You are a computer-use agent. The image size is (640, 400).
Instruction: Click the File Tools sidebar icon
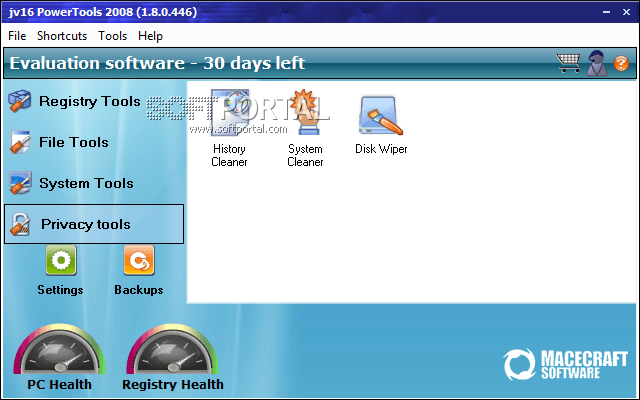click(20, 142)
